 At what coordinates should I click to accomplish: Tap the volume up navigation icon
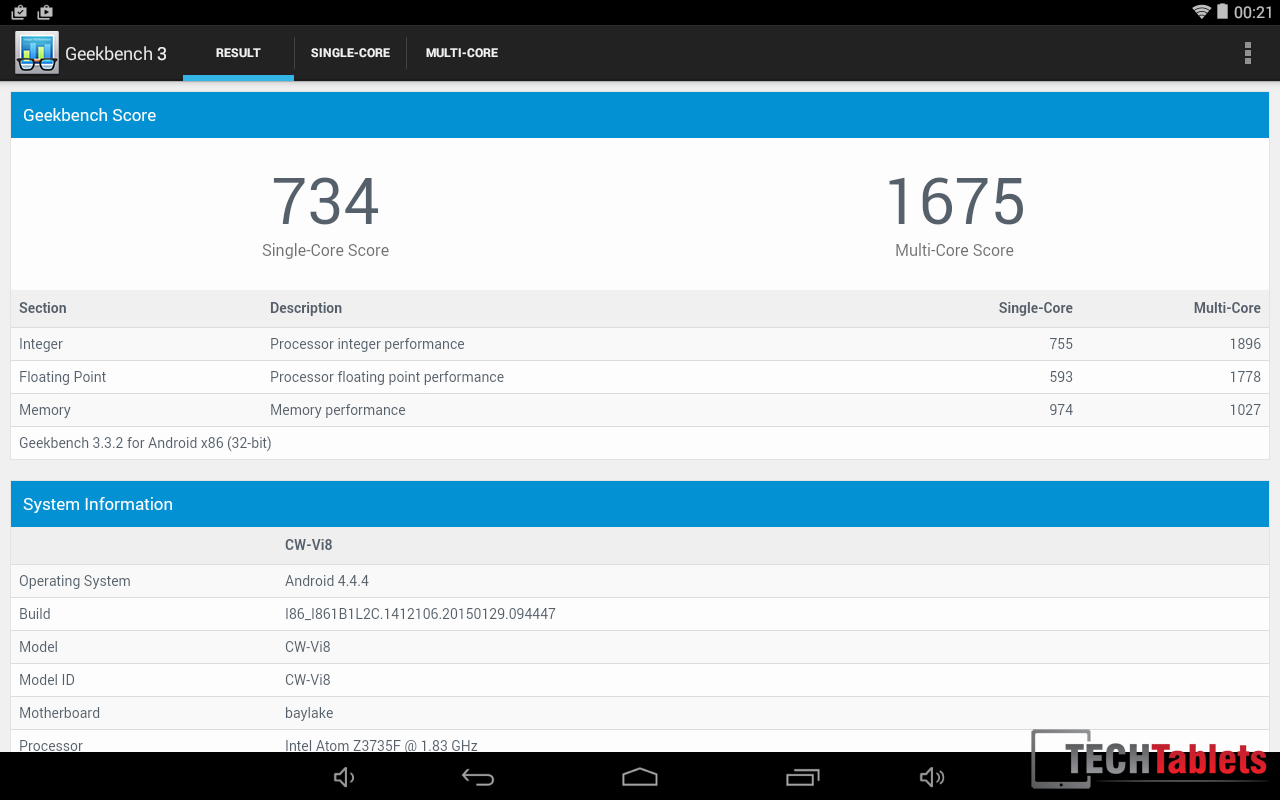(x=932, y=777)
